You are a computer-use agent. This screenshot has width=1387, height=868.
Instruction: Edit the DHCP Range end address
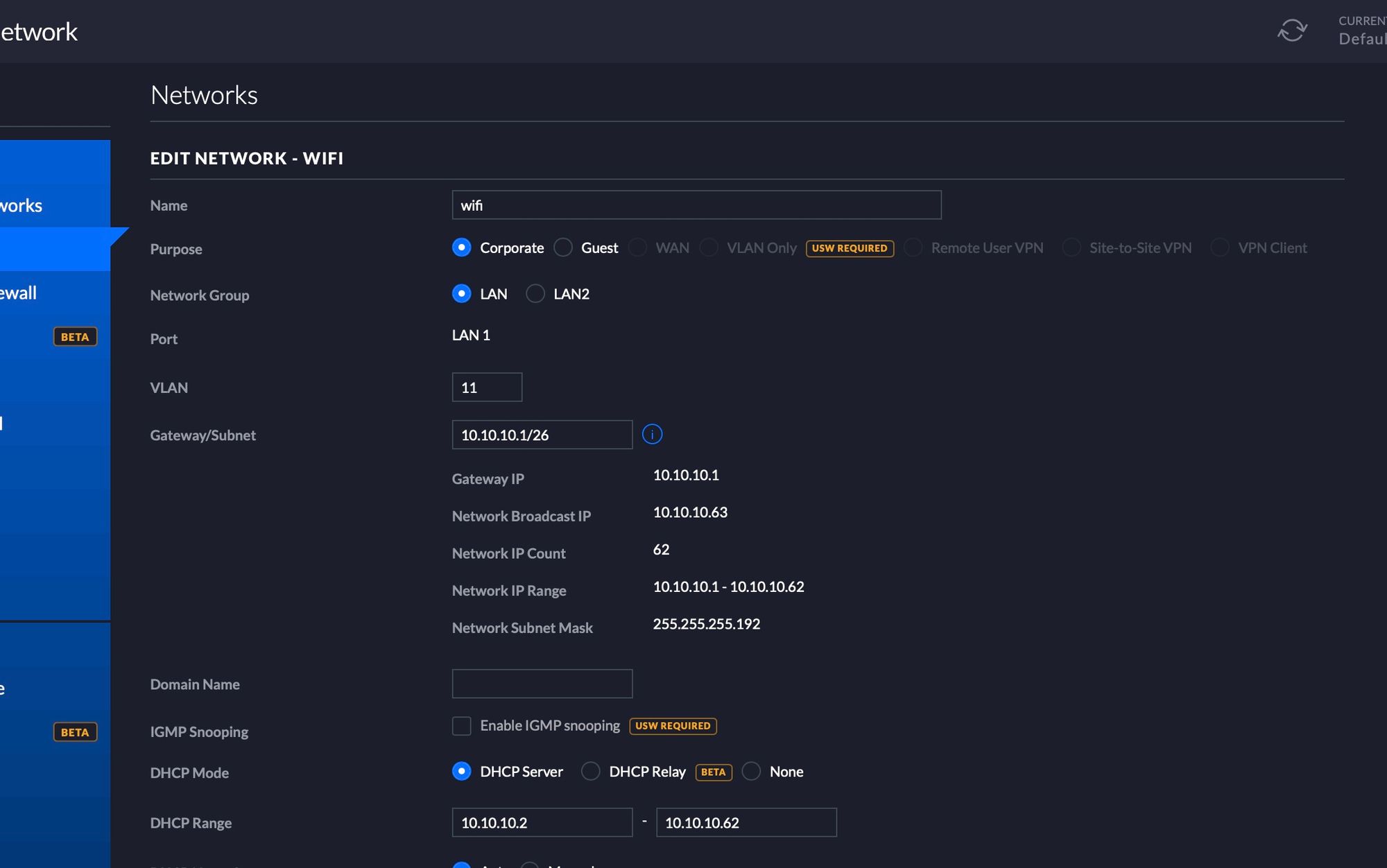click(746, 822)
